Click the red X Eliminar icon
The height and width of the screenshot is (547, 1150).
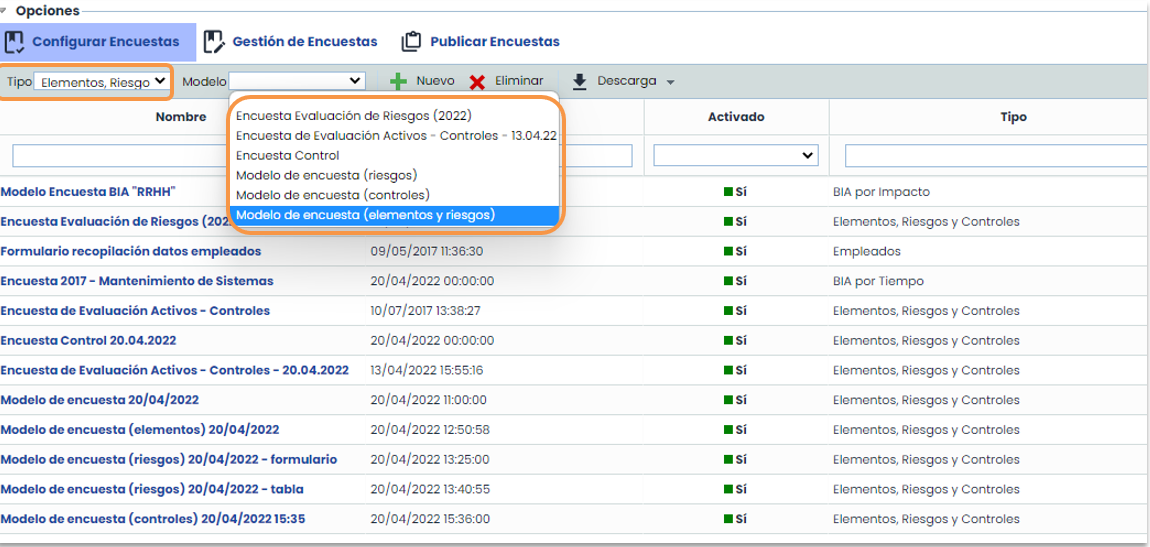tap(478, 82)
